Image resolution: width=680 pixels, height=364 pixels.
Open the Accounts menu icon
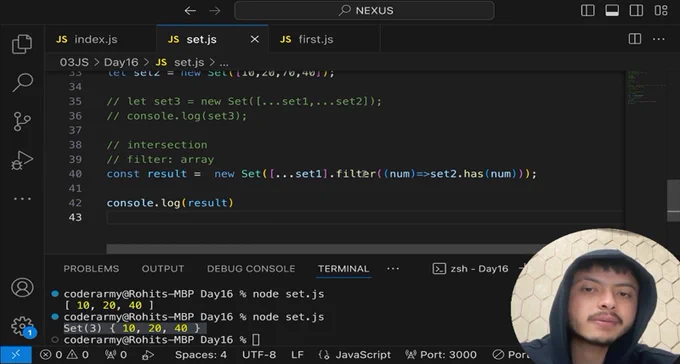pos(22,288)
